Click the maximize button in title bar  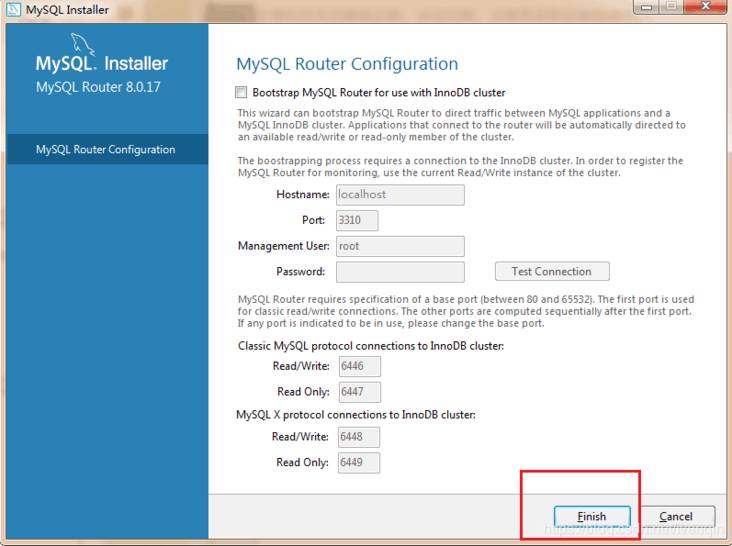(672, 7)
